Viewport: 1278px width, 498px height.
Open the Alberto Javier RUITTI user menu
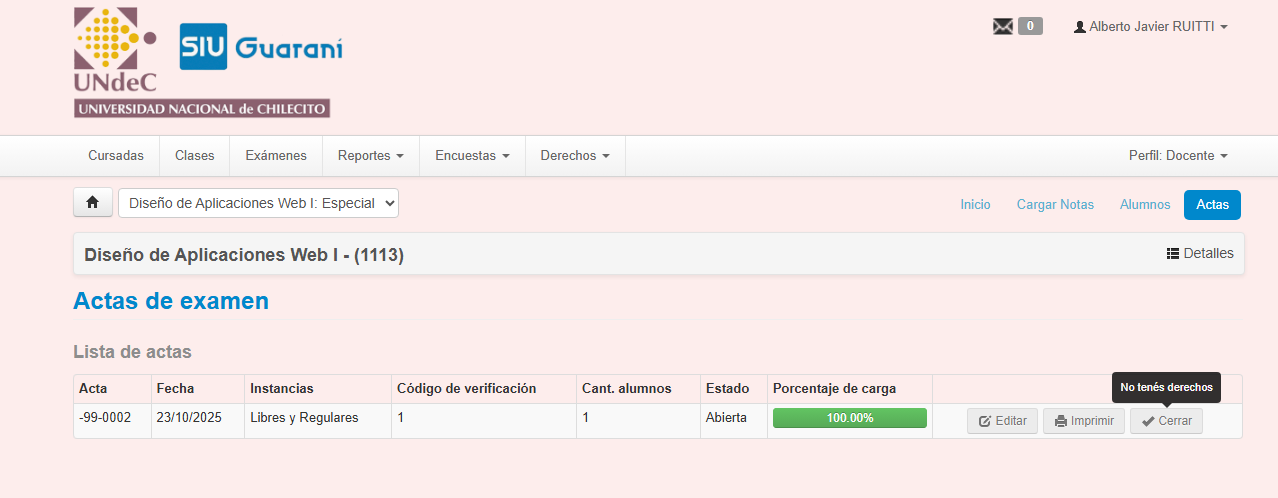point(1150,27)
